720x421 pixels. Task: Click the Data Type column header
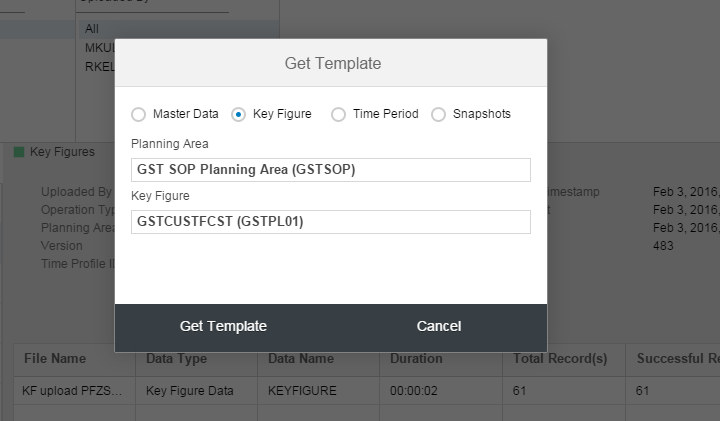point(197,359)
